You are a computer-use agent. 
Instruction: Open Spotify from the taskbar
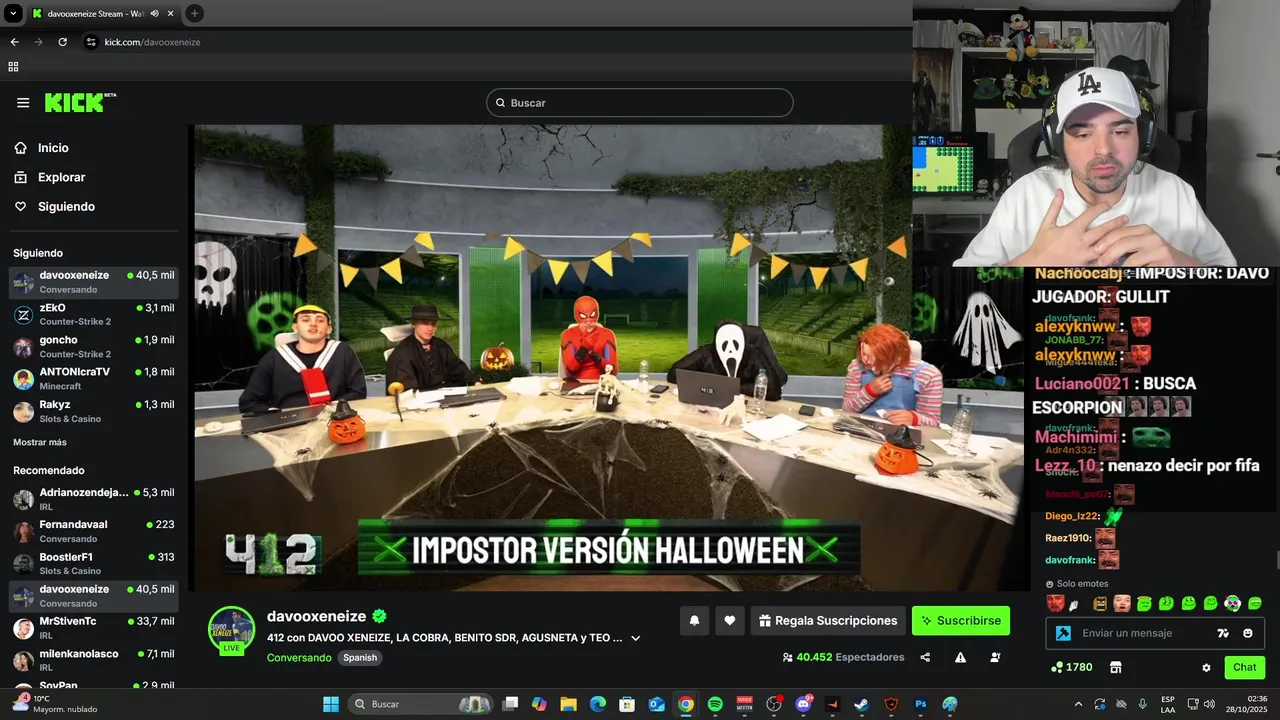coord(715,704)
